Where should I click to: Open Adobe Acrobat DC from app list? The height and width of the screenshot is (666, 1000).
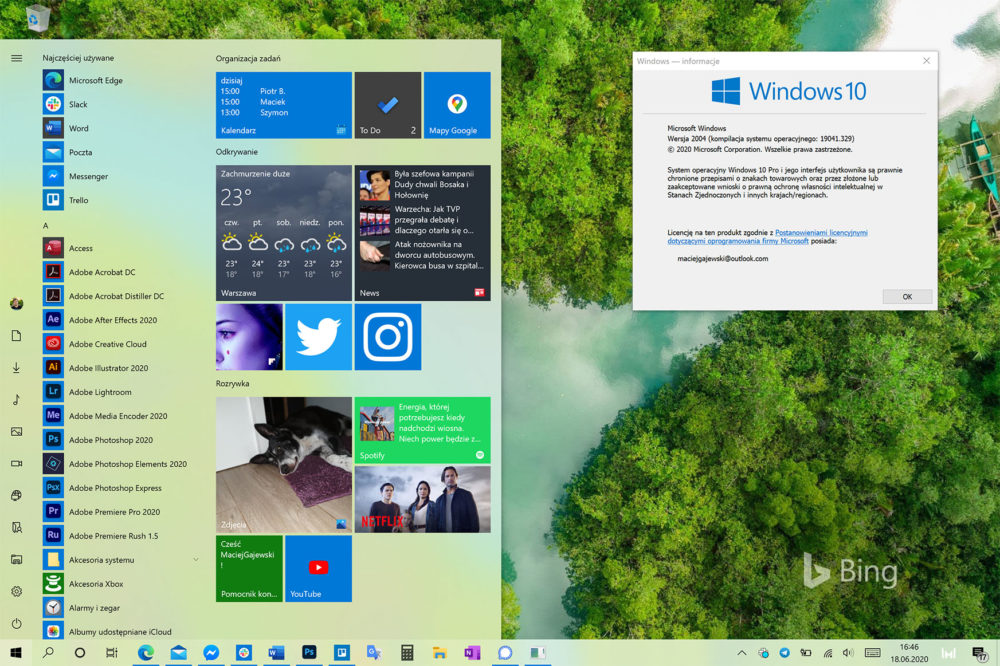click(x=121, y=272)
